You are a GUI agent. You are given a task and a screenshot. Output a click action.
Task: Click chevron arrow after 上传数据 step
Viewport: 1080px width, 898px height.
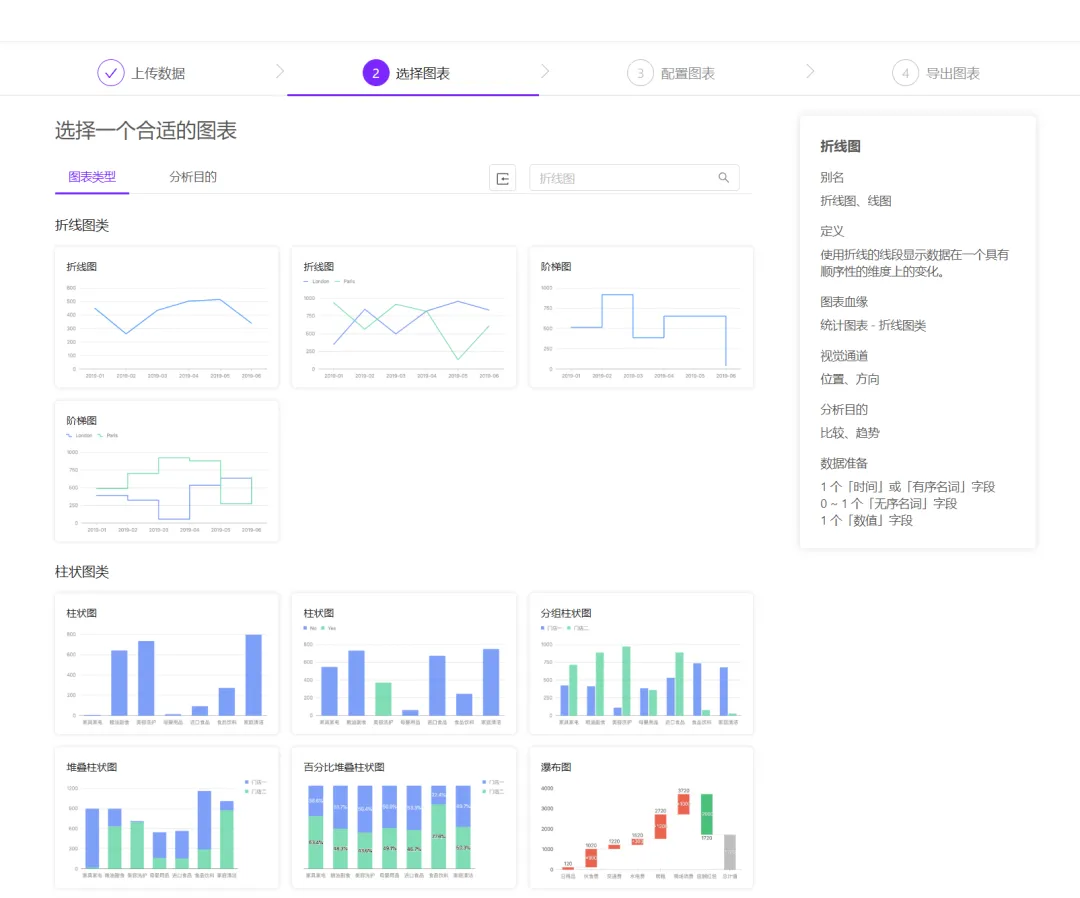(x=280, y=71)
